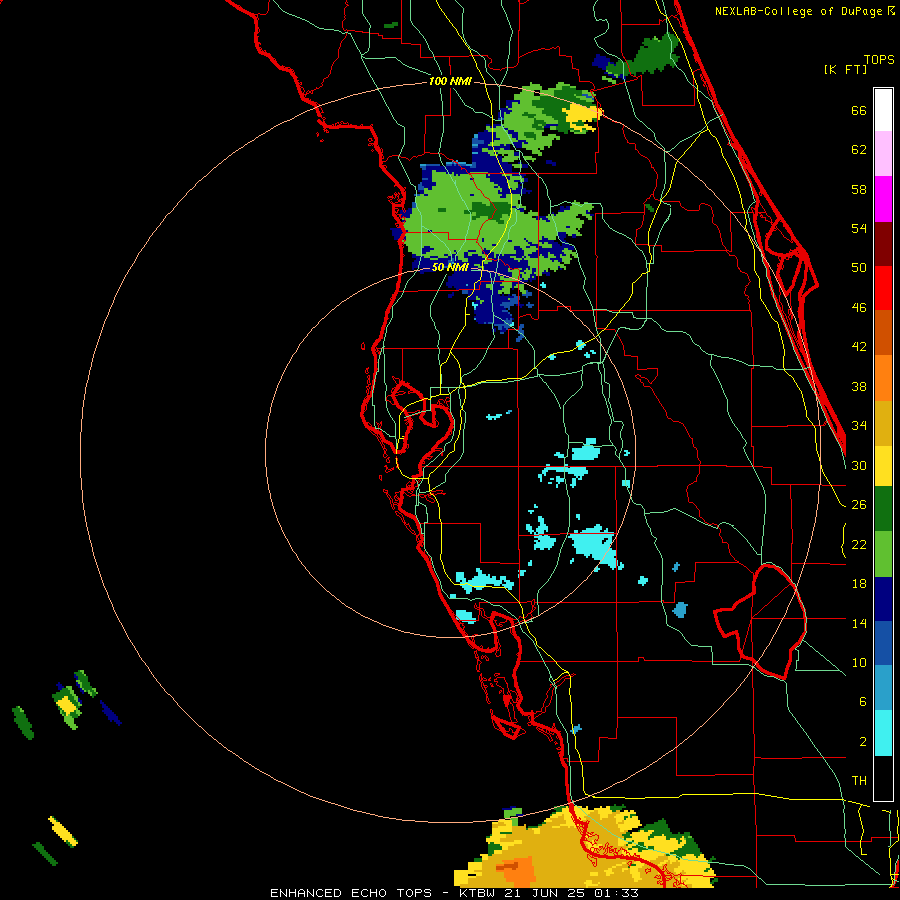The image size is (900, 900).
Task: Choose the navy blue legend swatch
Action: [x=883, y=599]
